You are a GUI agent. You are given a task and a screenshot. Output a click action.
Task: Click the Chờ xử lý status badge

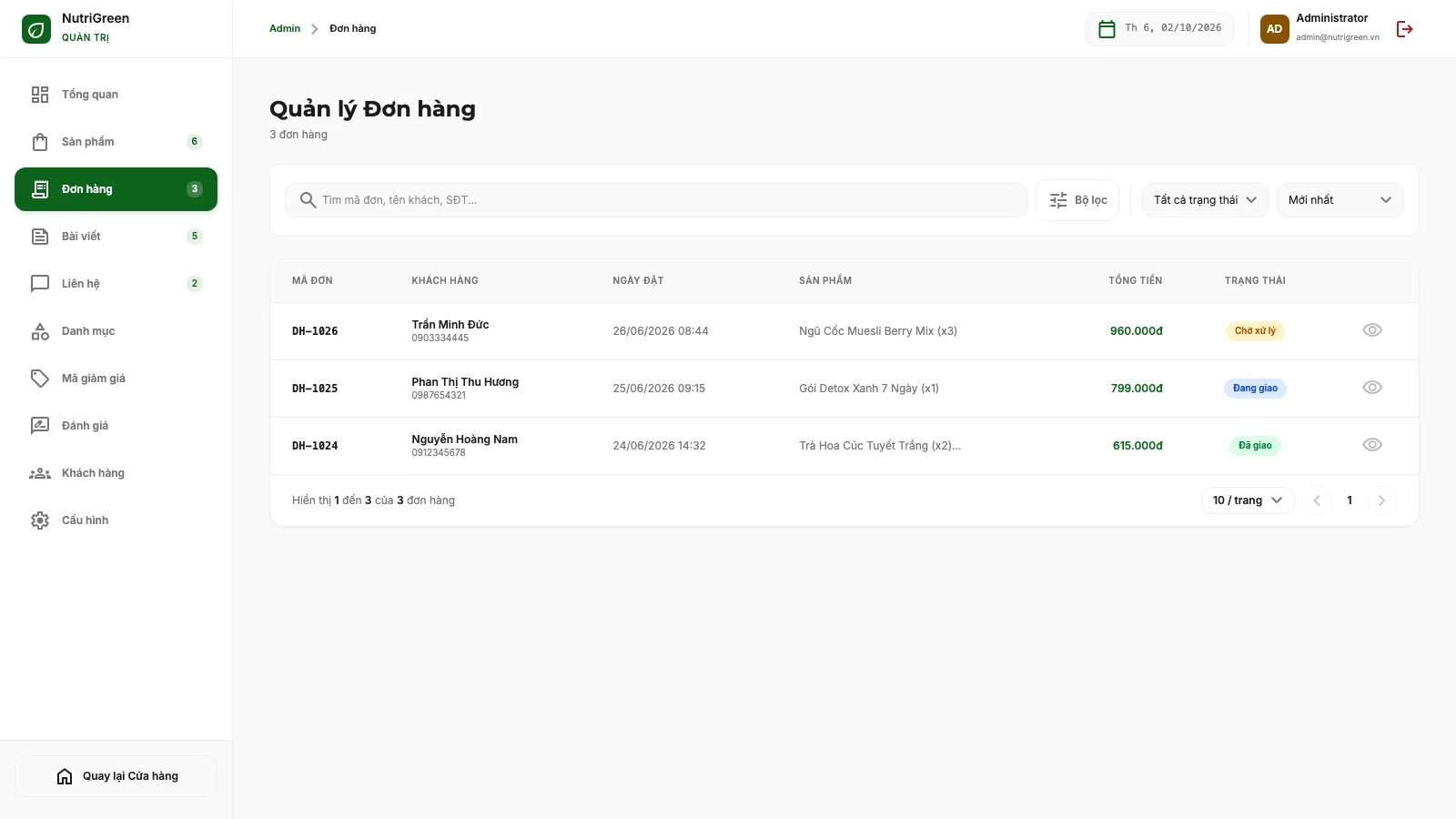pos(1255,331)
